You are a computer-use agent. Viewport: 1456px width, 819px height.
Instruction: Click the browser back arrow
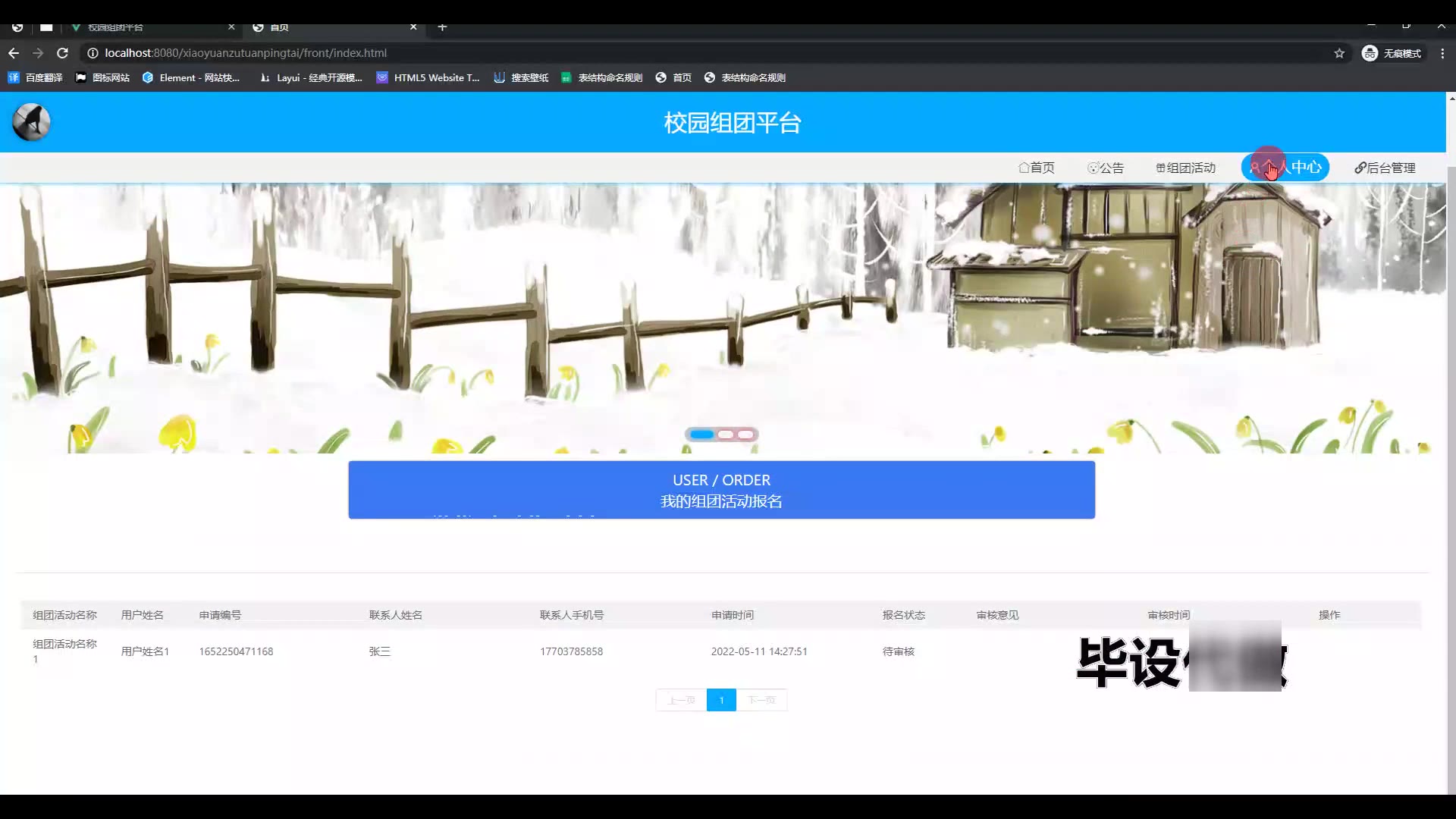pos(14,53)
